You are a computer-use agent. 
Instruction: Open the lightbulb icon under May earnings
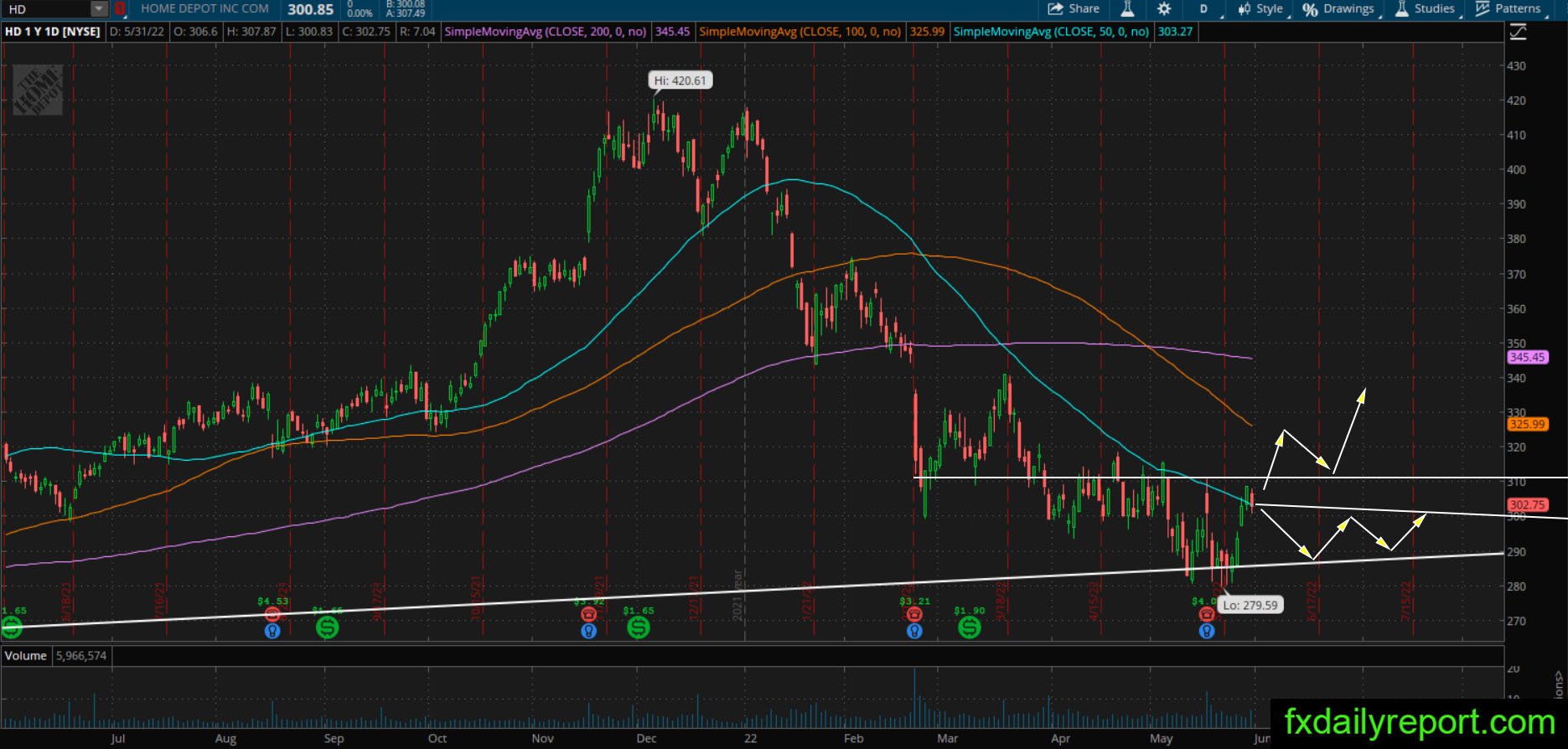pyautogui.click(x=1206, y=631)
